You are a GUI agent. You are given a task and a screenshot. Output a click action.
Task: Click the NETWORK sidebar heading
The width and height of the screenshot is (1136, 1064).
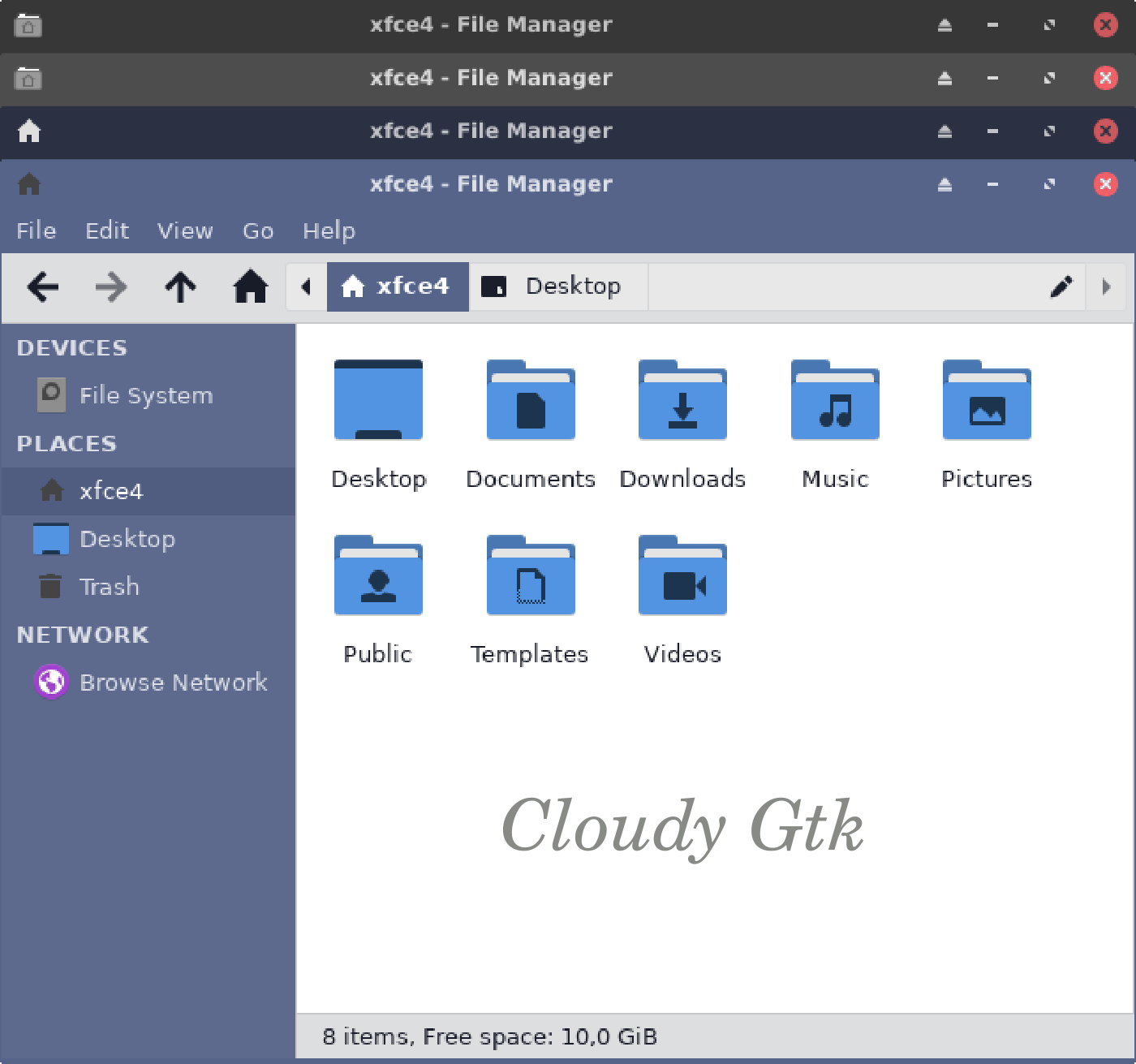[x=83, y=635]
